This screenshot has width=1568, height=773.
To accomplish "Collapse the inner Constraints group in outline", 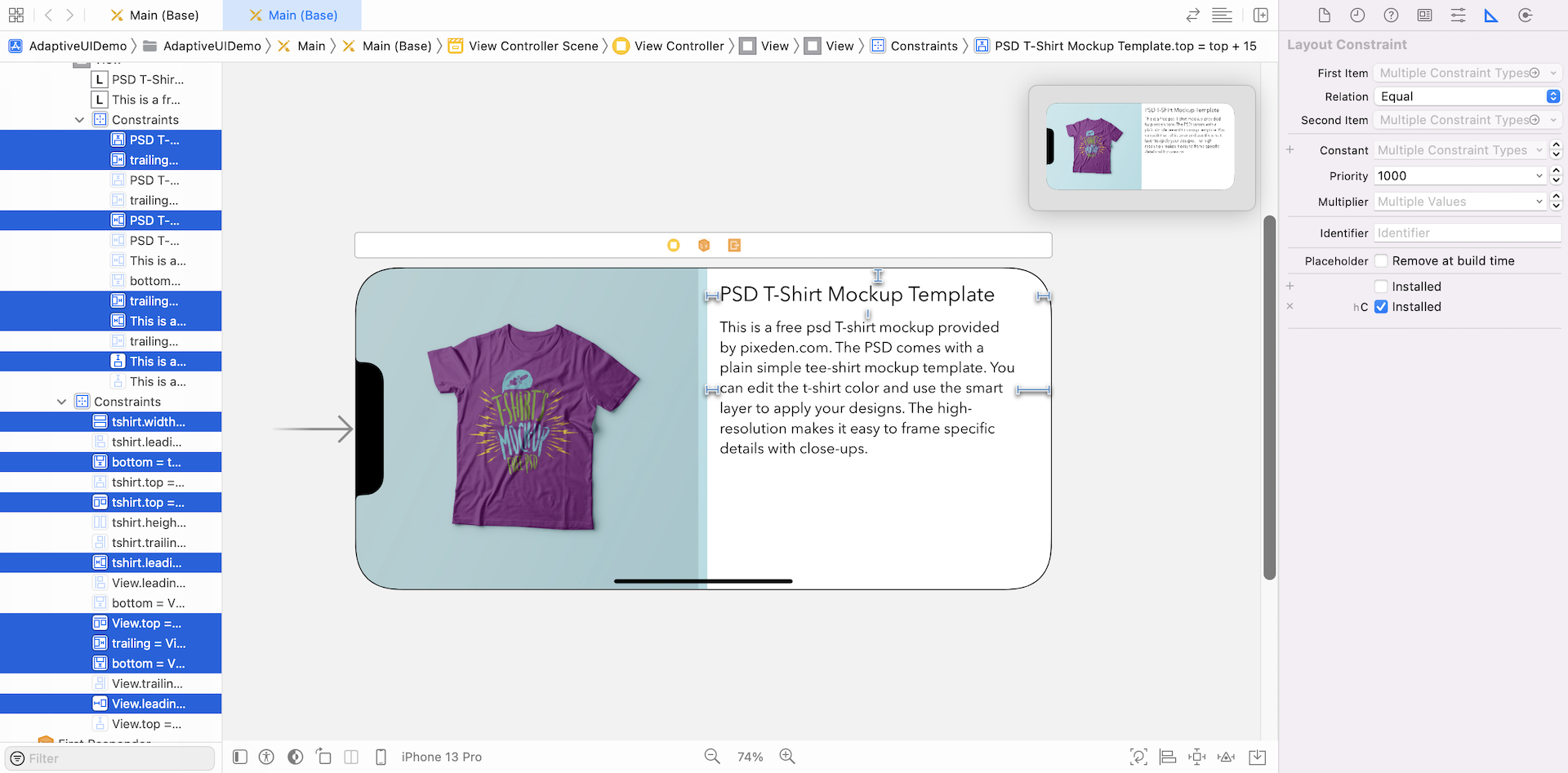I will pos(79,120).
